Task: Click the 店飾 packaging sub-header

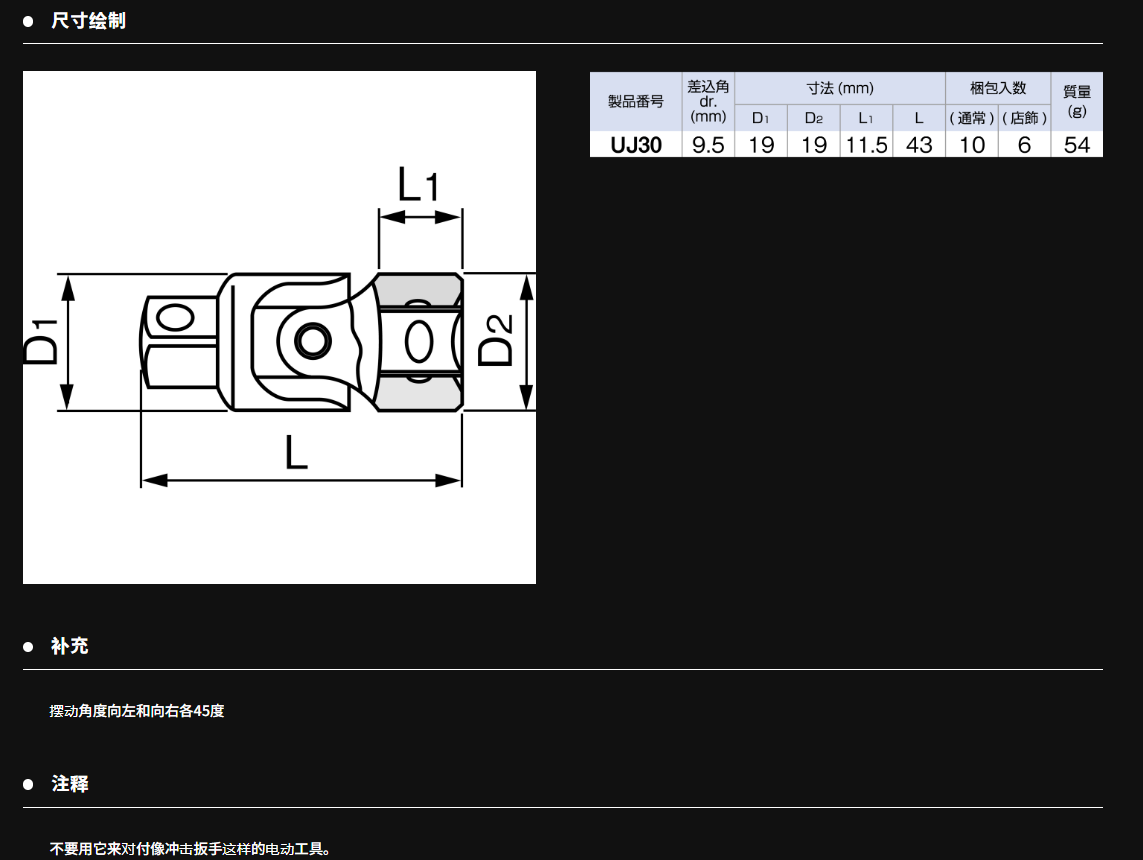Action: tap(1024, 118)
